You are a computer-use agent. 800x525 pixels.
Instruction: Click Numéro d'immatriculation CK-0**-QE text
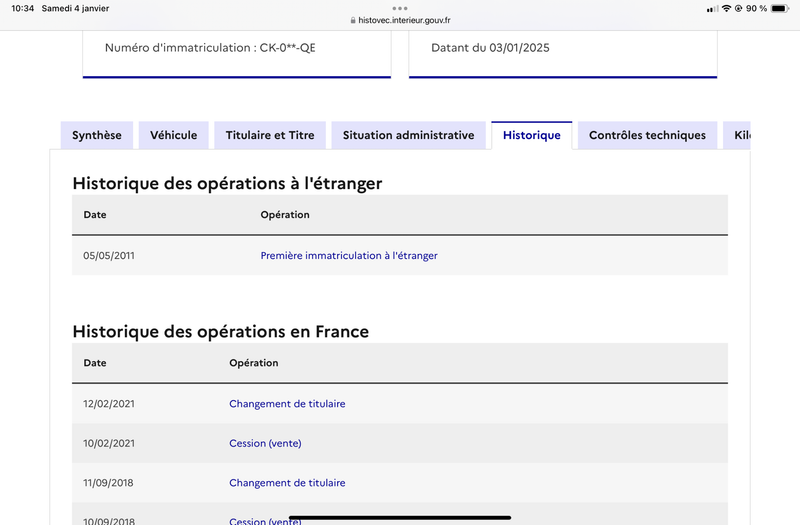[x=210, y=48]
